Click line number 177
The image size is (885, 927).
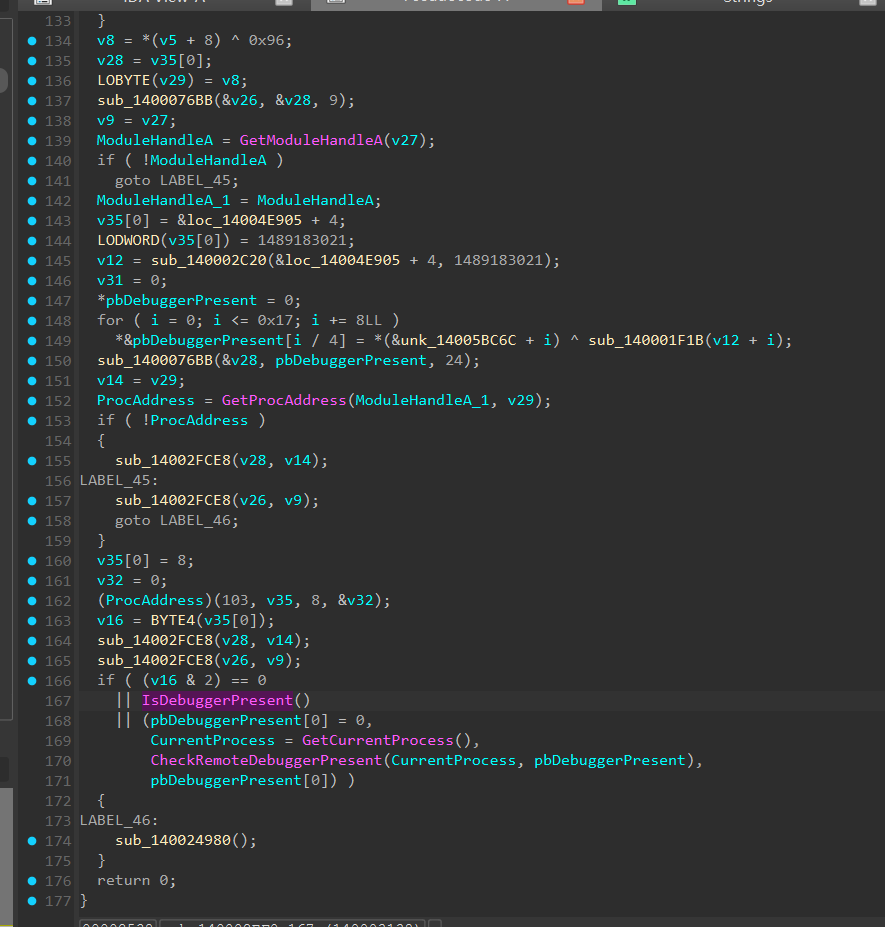pyautogui.click(x=58, y=901)
